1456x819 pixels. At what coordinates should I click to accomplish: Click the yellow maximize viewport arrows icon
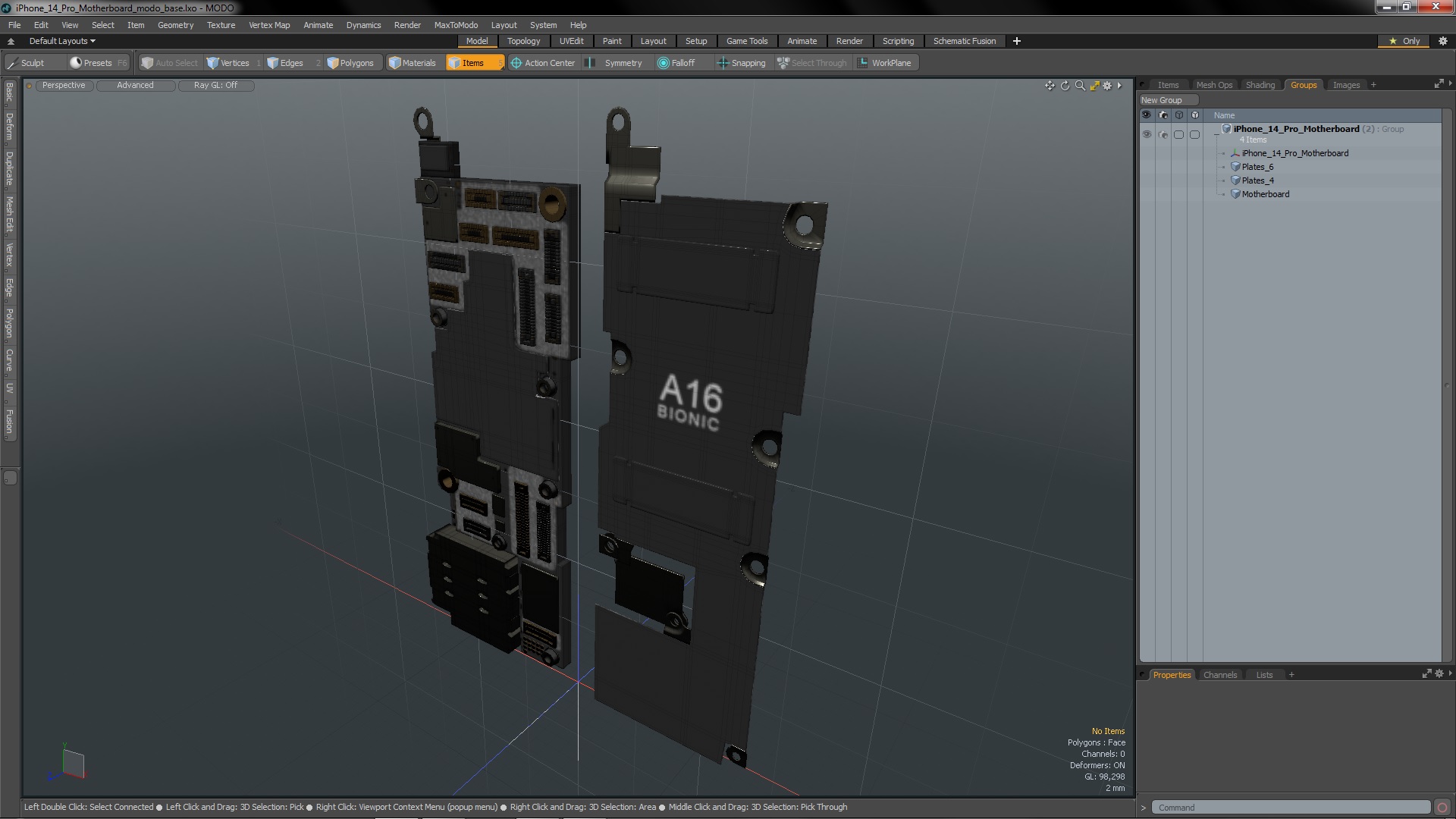tap(1094, 86)
